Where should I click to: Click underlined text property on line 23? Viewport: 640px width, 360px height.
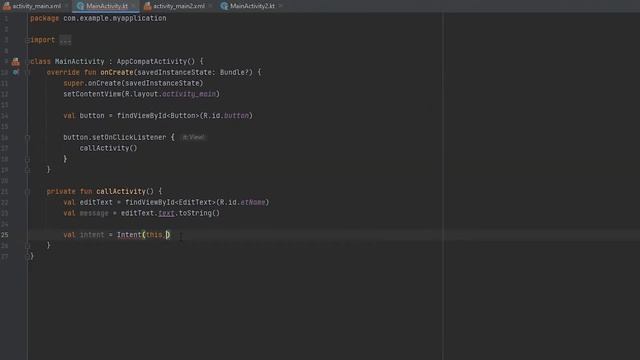tap(166, 213)
